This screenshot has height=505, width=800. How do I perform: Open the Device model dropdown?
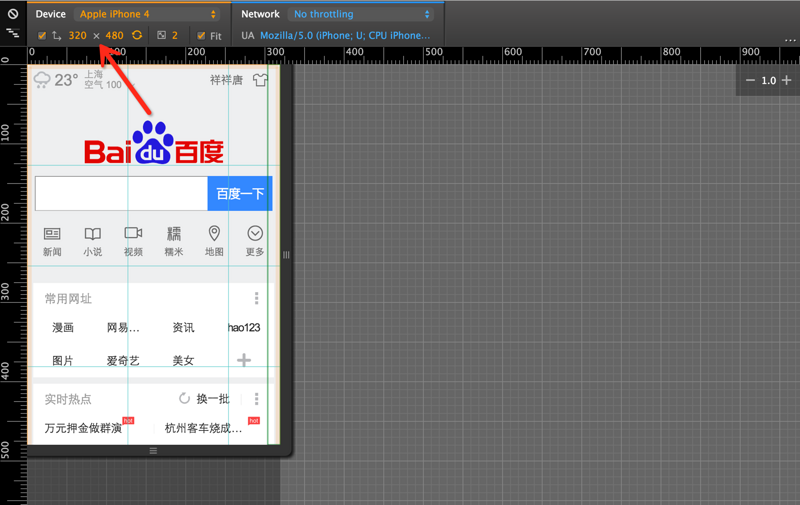pos(147,14)
